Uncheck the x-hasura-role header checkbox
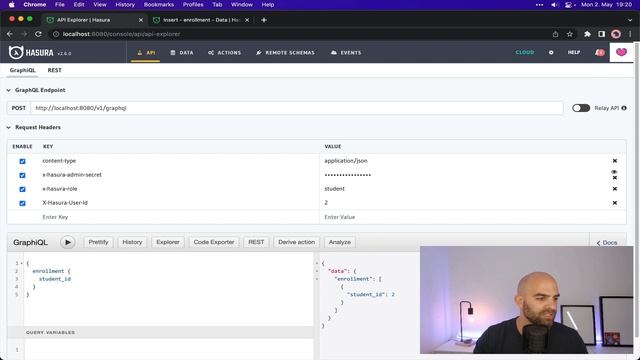 click(22, 189)
